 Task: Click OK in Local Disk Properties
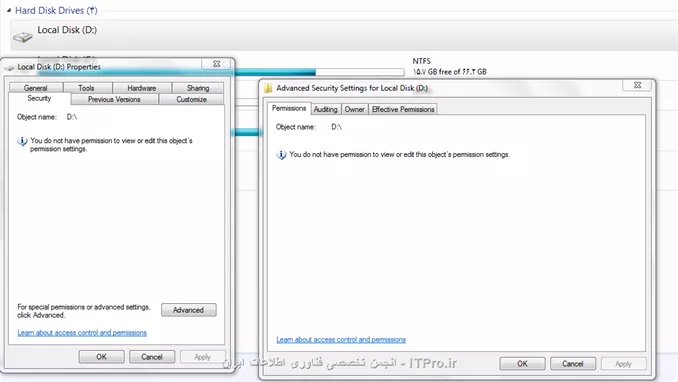pos(101,357)
